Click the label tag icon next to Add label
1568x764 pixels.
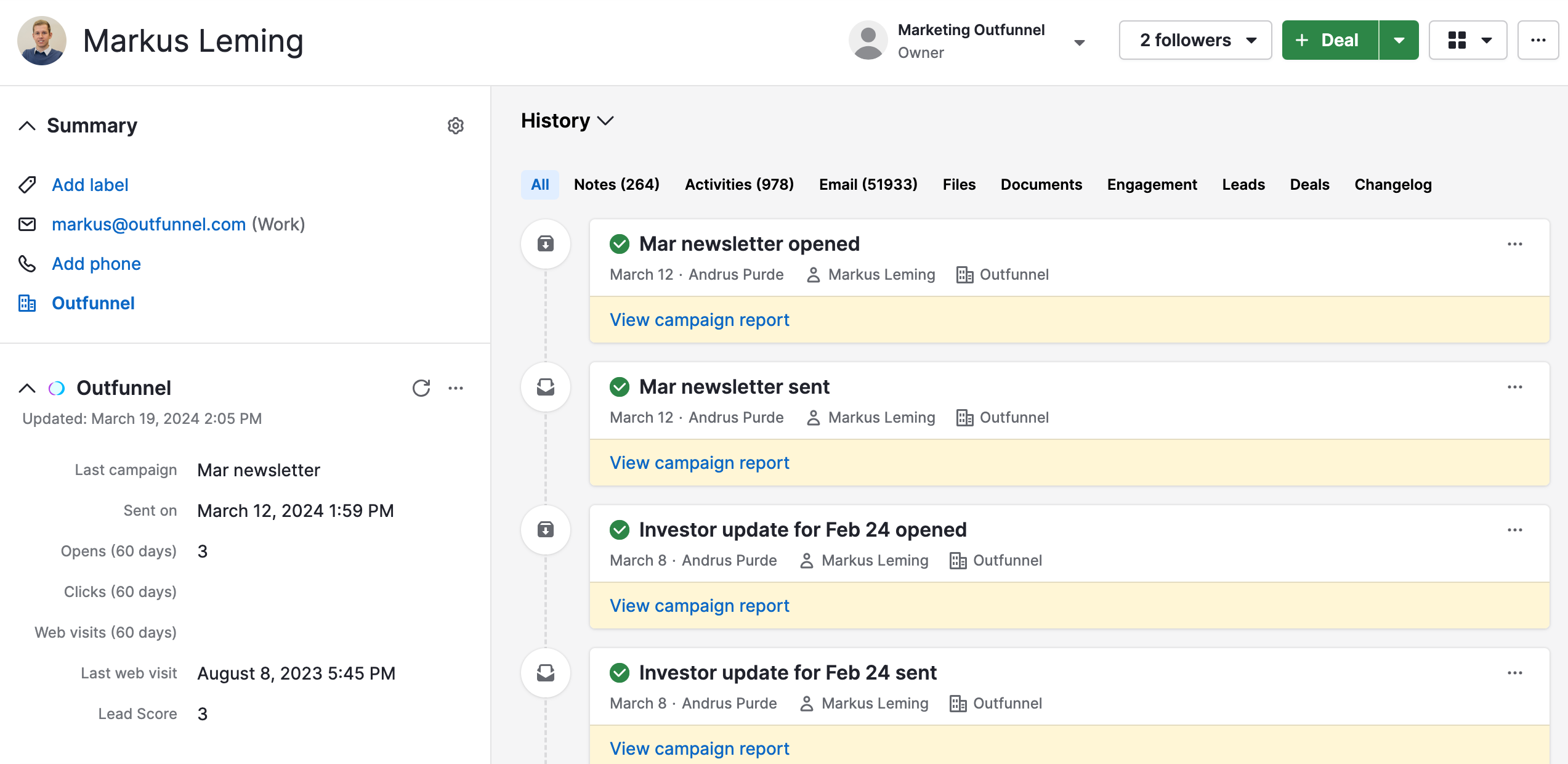(x=27, y=185)
